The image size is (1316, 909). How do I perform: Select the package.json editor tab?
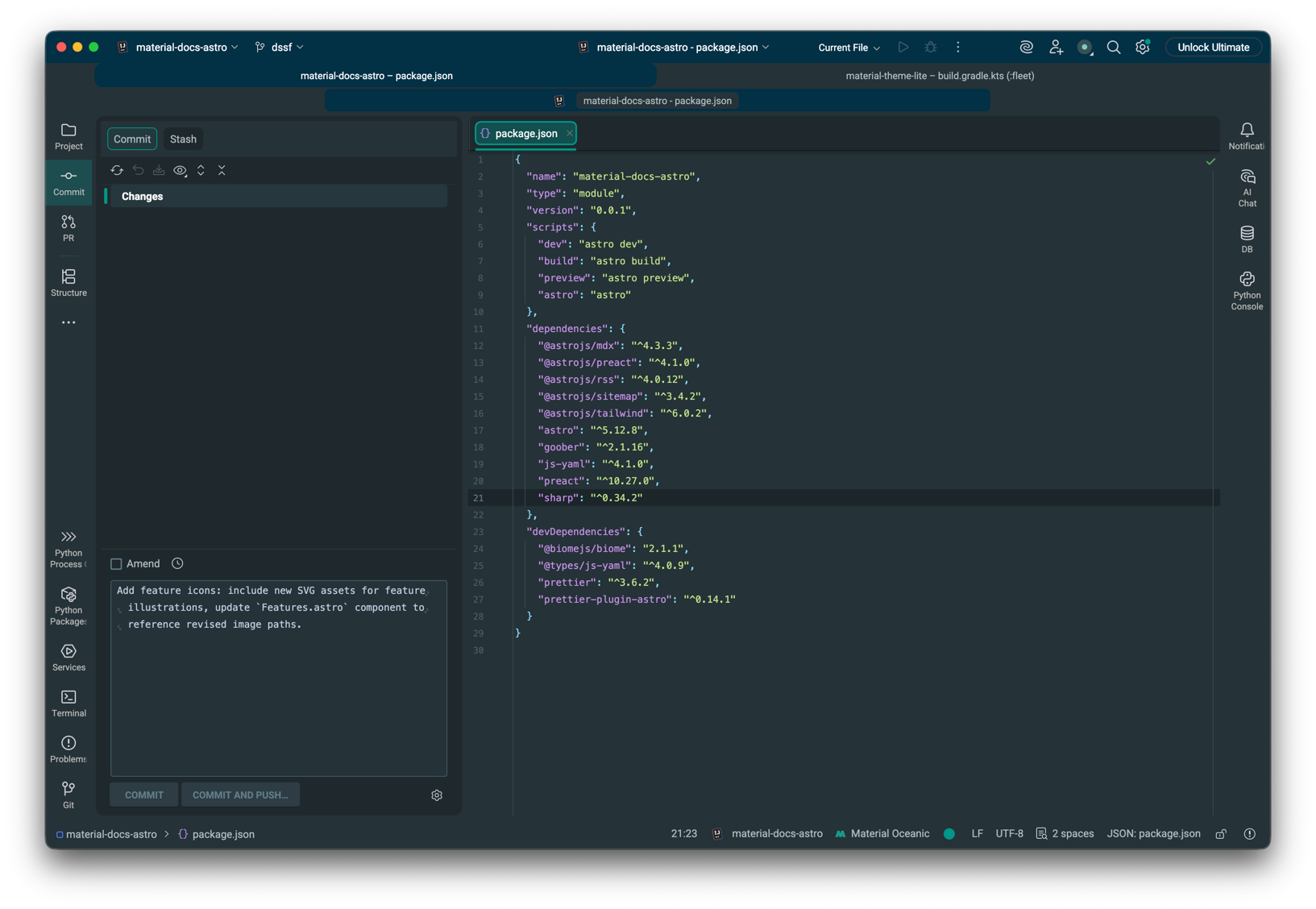pos(525,134)
